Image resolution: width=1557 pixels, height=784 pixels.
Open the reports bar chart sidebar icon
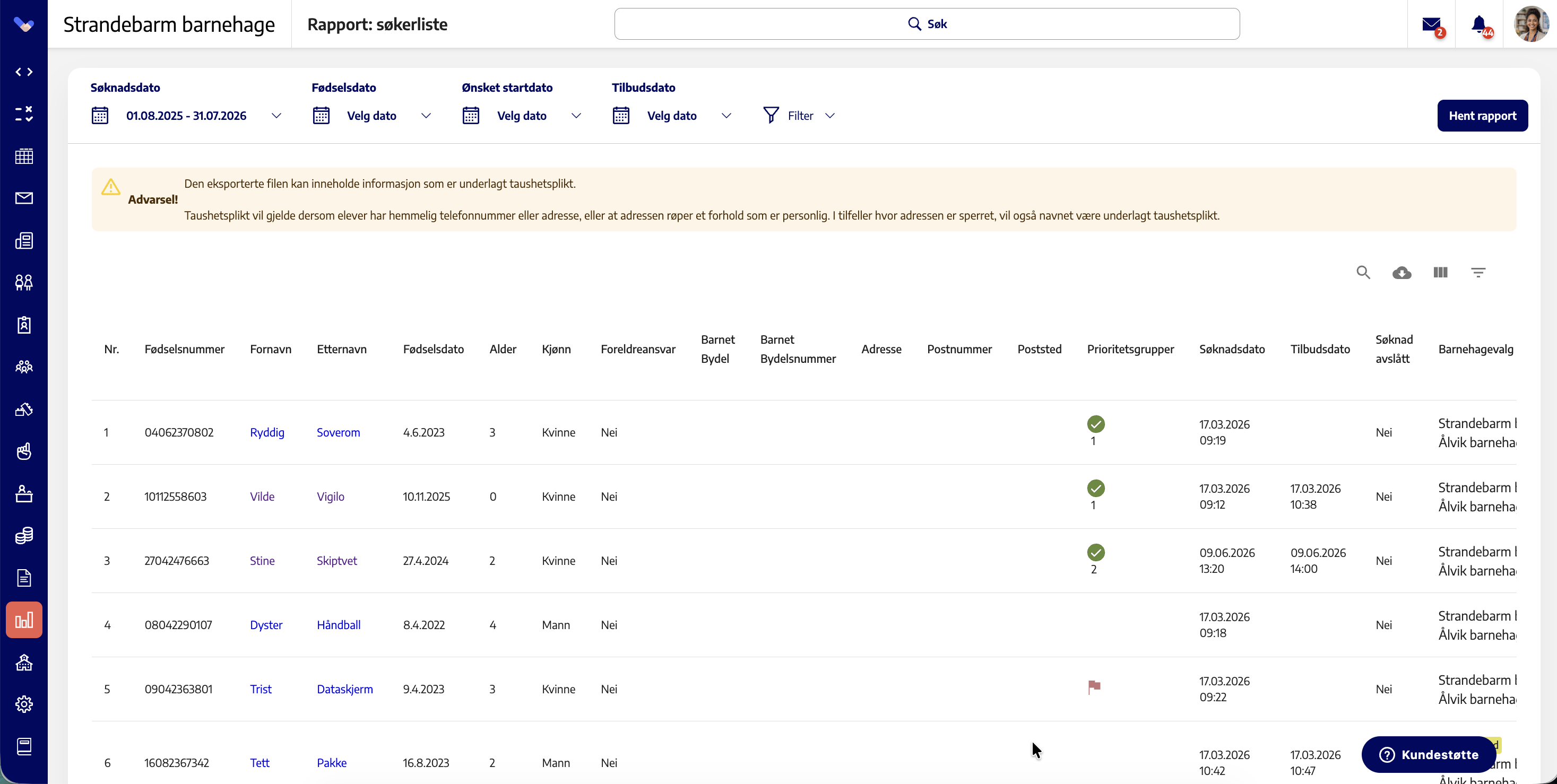pyautogui.click(x=24, y=620)
